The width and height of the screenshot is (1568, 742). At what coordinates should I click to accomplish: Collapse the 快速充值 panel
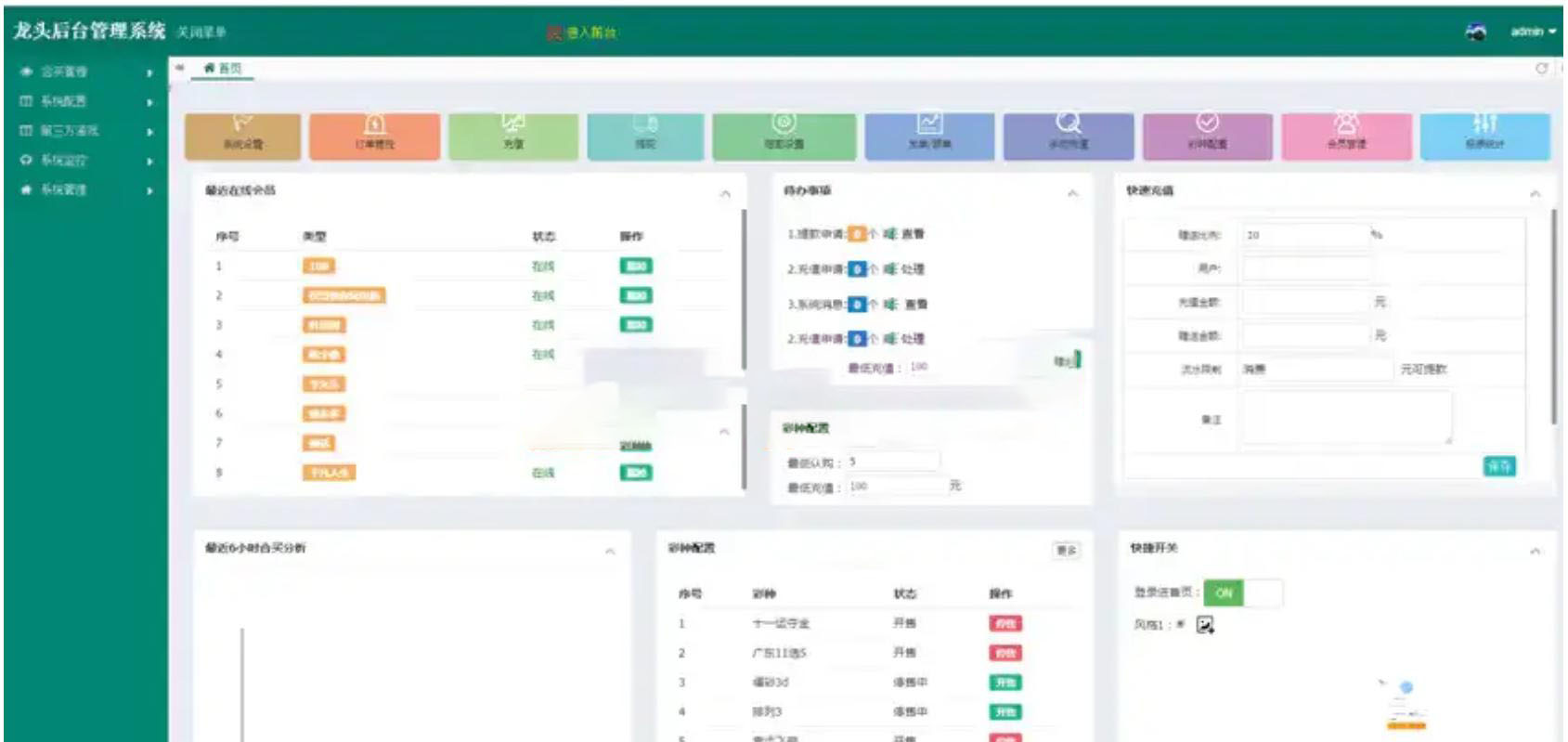tap(1536, 193)
